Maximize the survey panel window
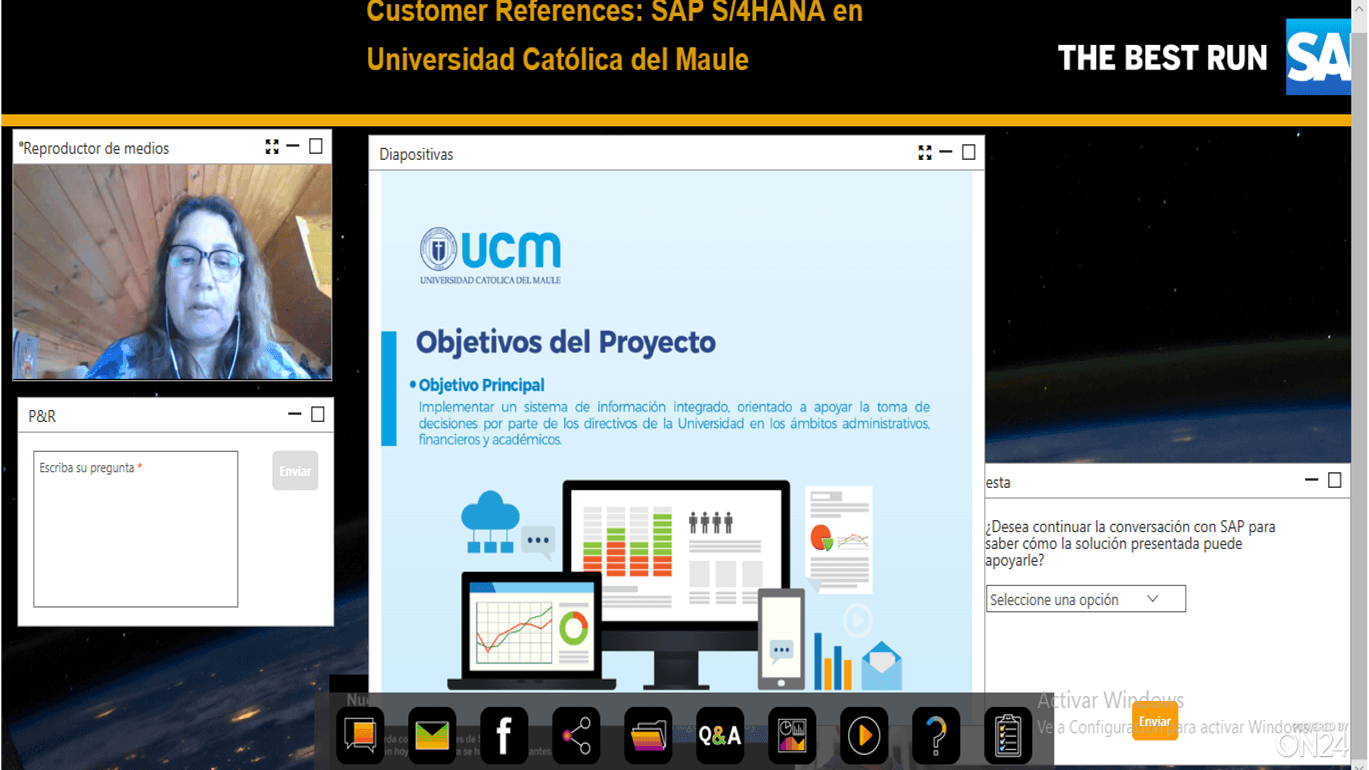This screenshot has width=1369, height=770. [1334, 480]
